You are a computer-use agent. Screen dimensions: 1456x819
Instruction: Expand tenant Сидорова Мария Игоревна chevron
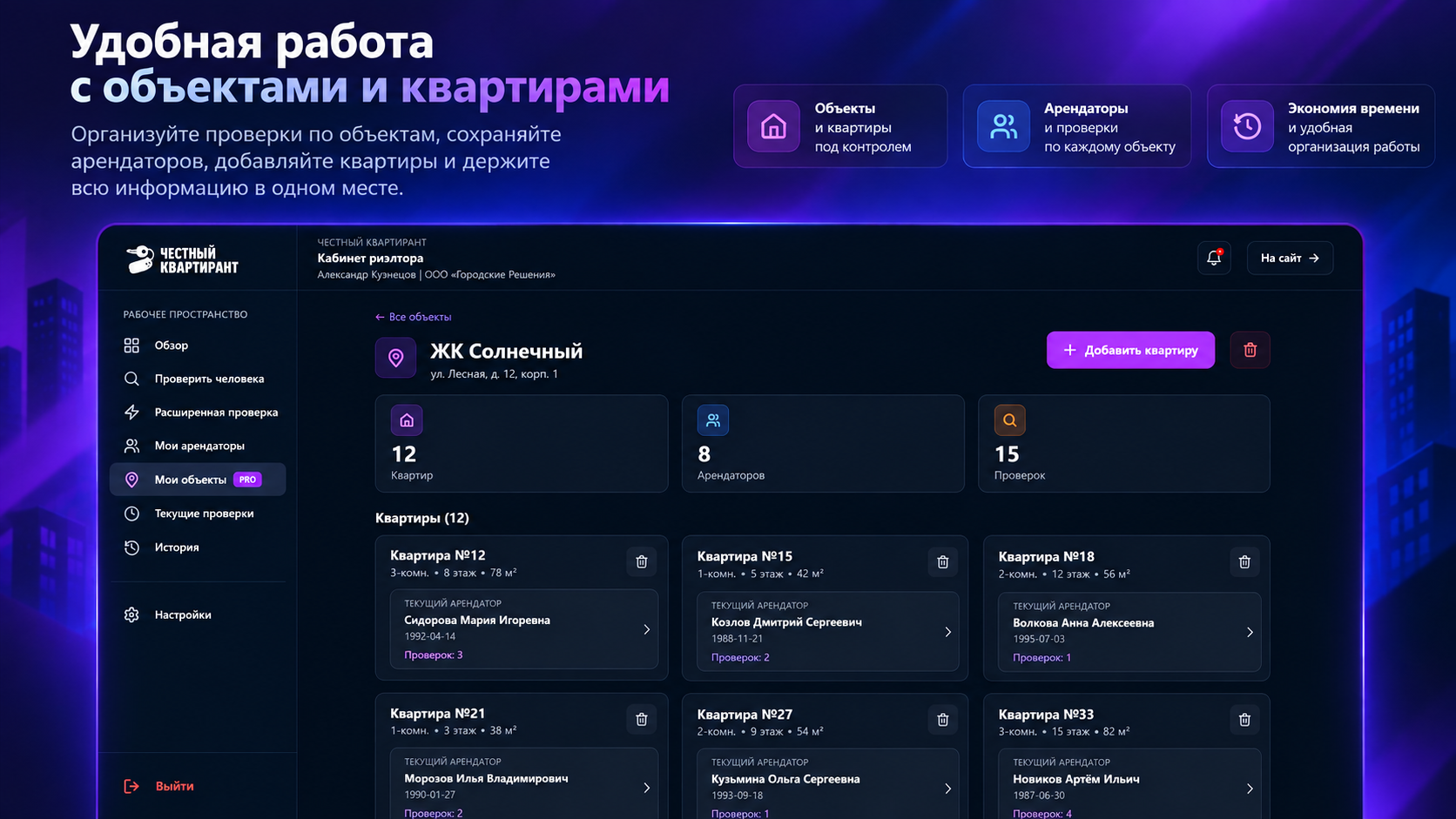pyautogui.click(x=646, y=629)
